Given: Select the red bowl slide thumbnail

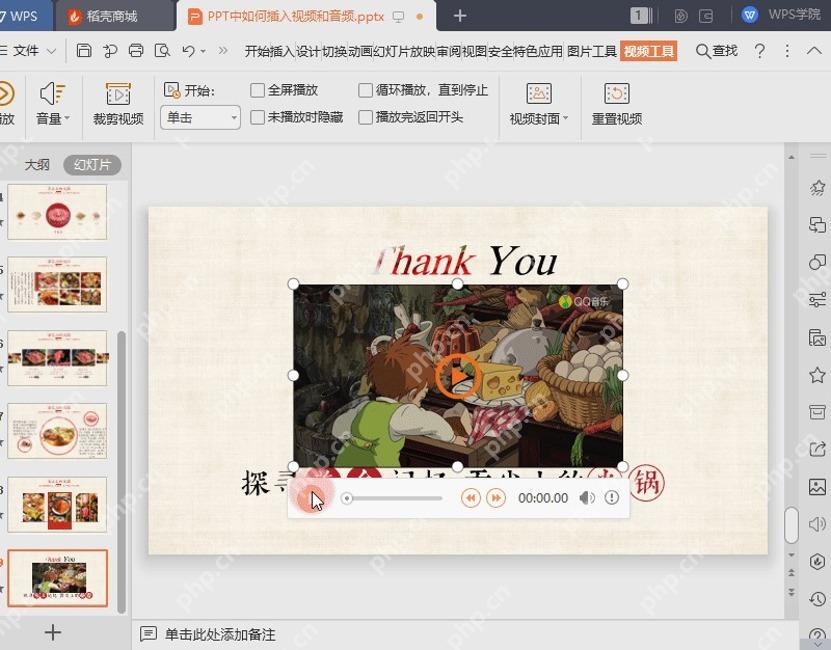Looking at the screenshot, I should click(x=57, y=212).
